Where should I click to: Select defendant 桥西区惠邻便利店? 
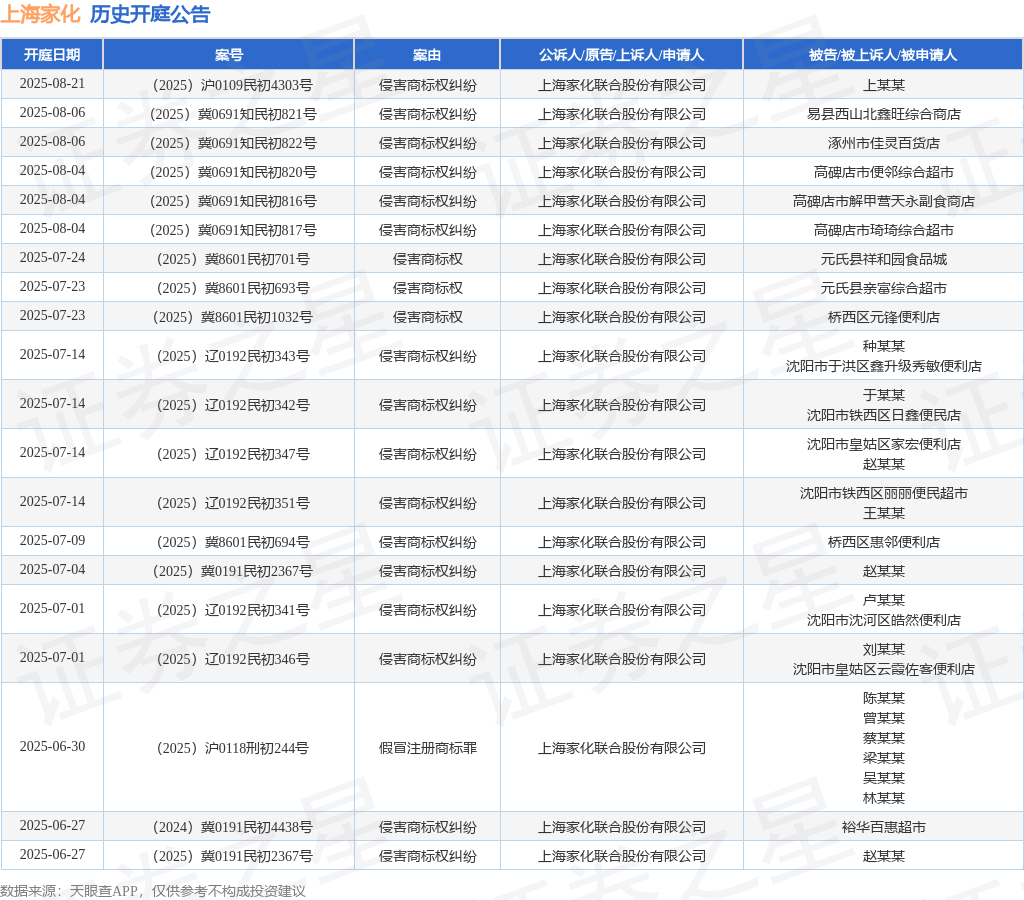pyautogui.click(x=884, y=542)
